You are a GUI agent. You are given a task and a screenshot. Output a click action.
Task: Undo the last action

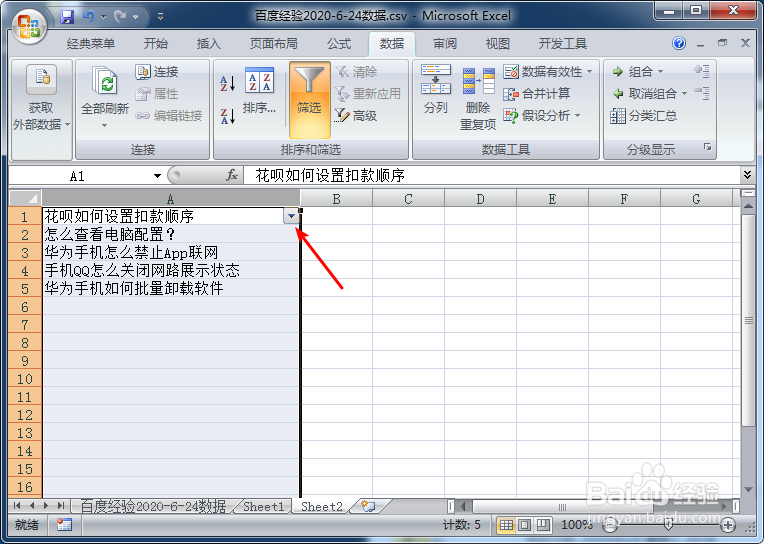pos(89,17)
